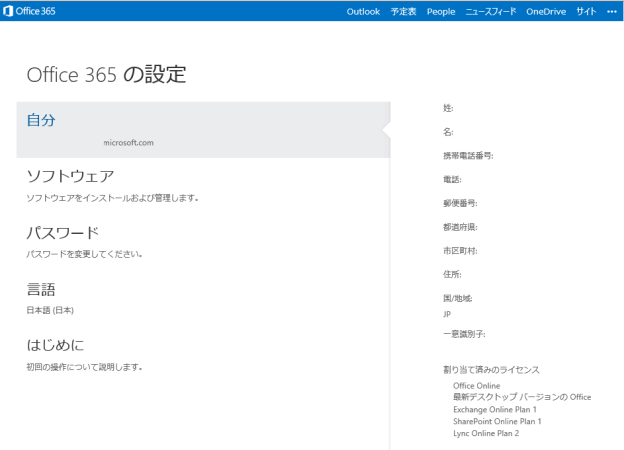
Task: Open the はじめに getting started section
Action: point(55,345)
